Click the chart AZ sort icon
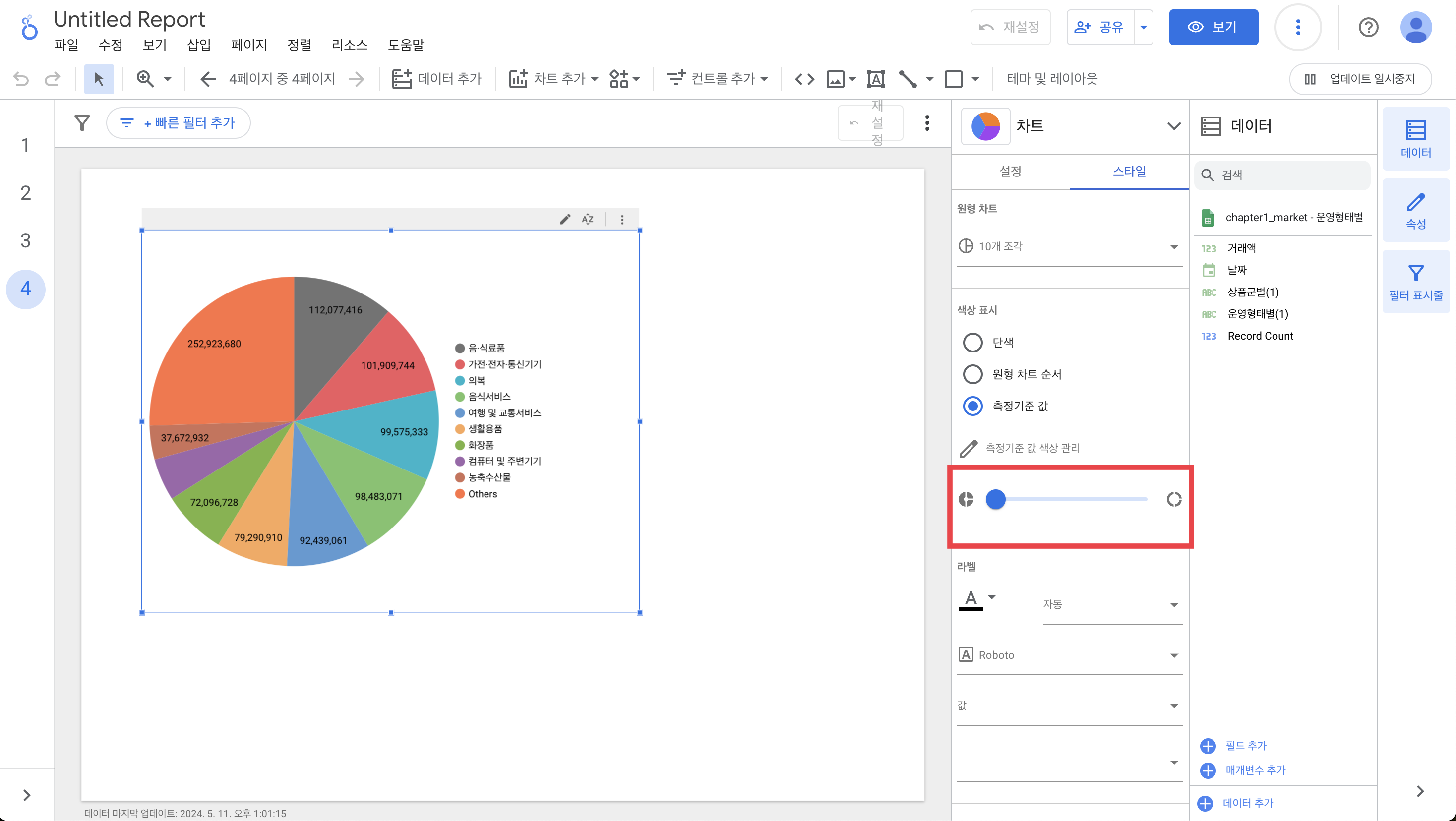This screenshot has height=821, width=1456. (588, 219)
